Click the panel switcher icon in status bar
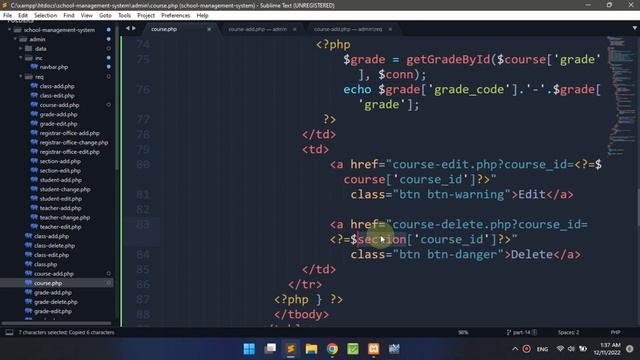Image resolution: width=640 pixels, height=360 pixels. (9, 333)
